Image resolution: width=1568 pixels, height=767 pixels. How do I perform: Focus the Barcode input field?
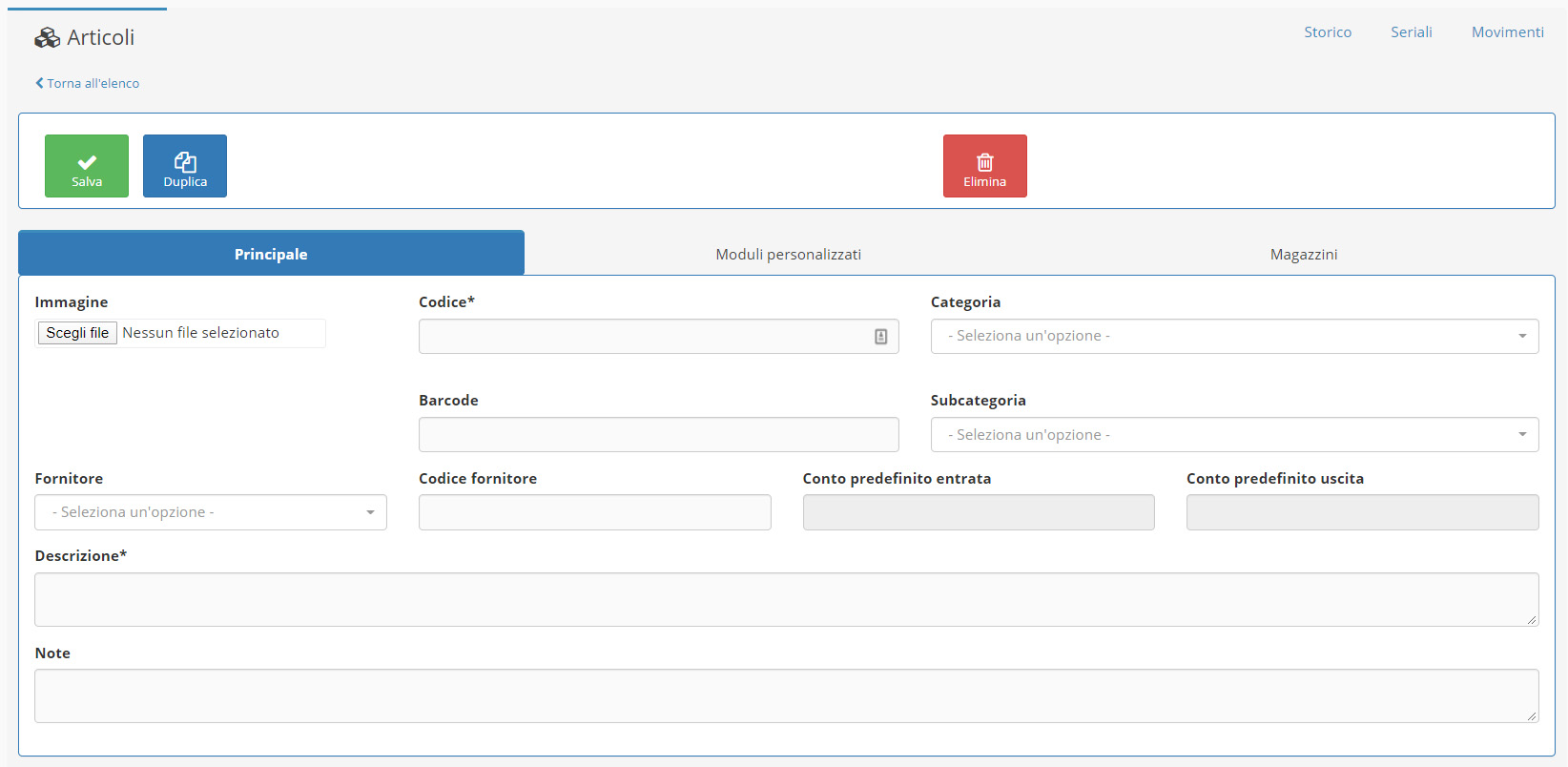pyautogui.click(x=658, y=435)
